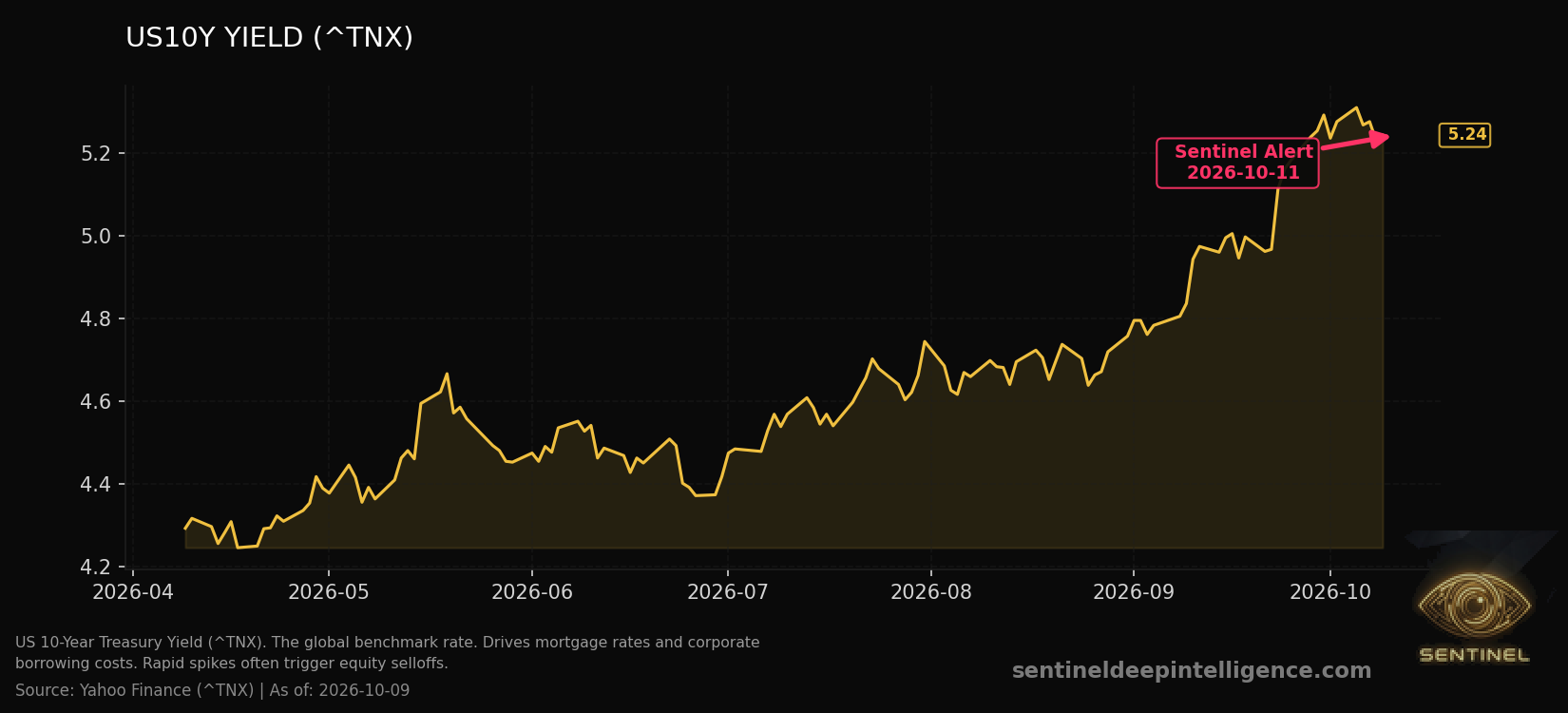Click the 5.0 y-axis tick label

tap(97, 236)
